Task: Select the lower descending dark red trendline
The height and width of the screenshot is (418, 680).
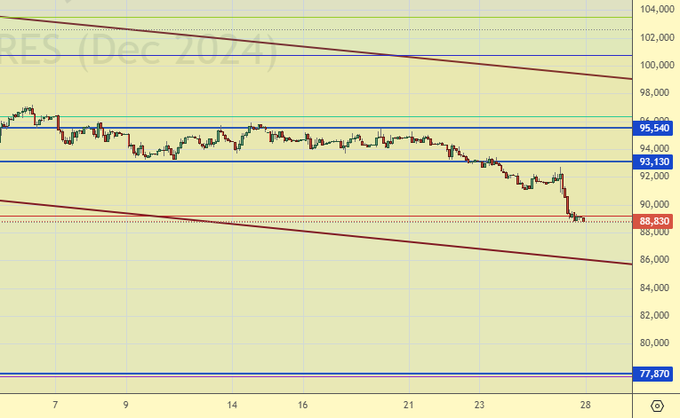Action: [x=300, y=229]
